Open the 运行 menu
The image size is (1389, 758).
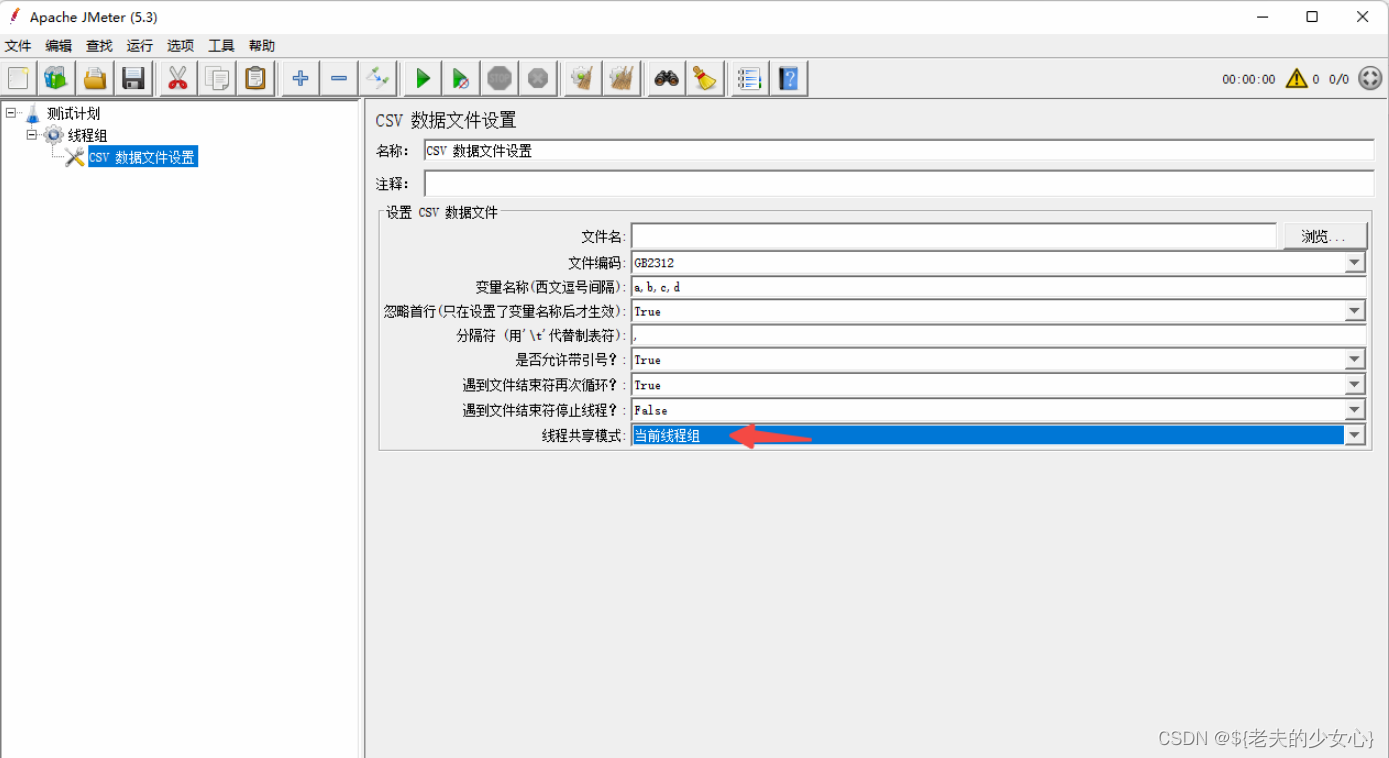[x=140, y=46]
